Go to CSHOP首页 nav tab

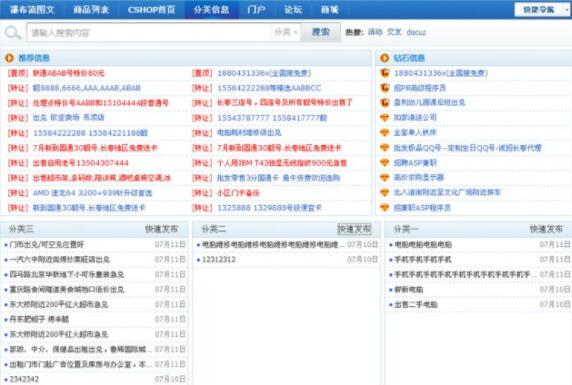click(151, 9)
